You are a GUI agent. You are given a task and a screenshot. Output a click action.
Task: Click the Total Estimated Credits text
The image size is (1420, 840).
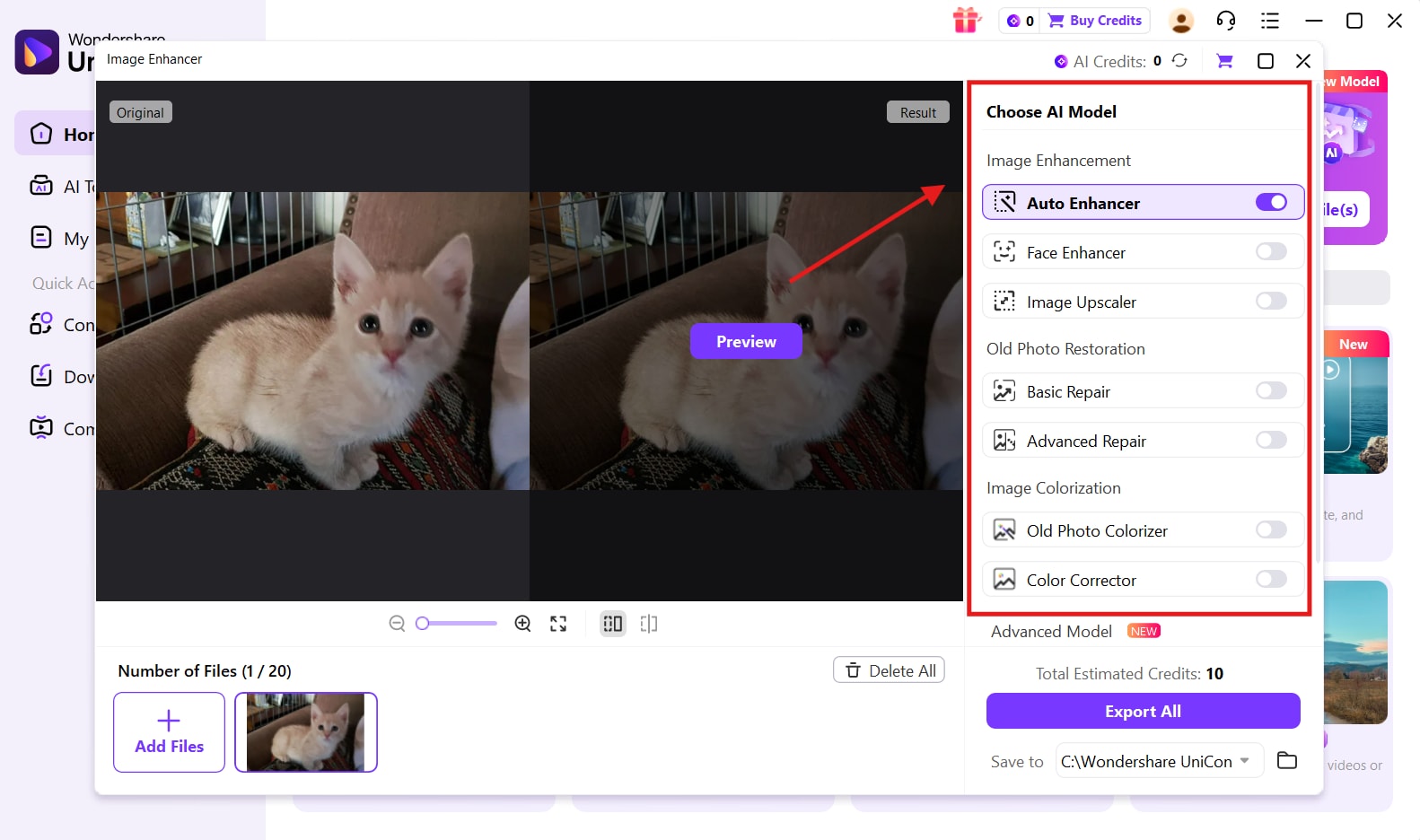pyautogui.click(x=1129, y=674)
